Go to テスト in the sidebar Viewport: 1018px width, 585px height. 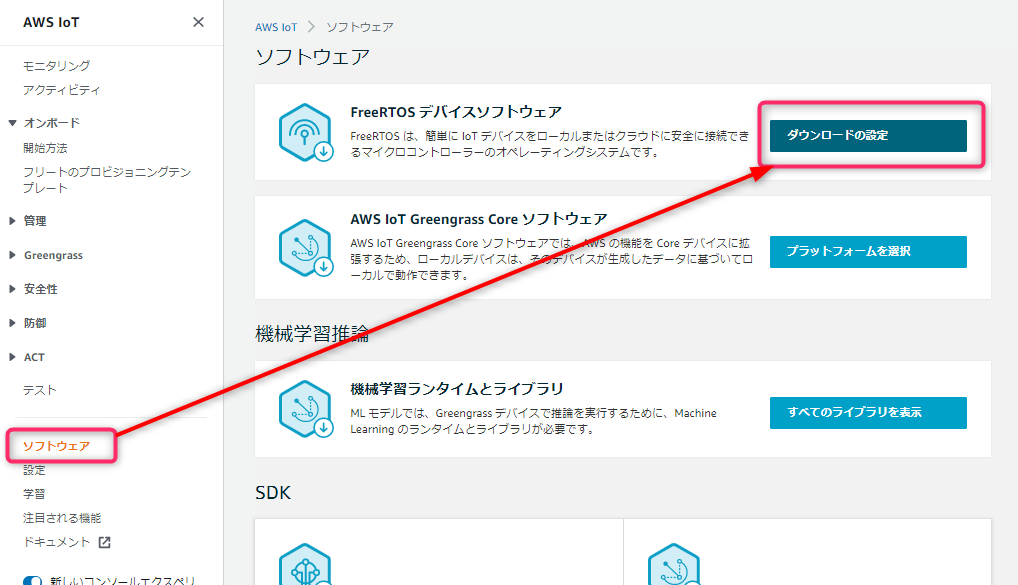[x=40, y=390]
